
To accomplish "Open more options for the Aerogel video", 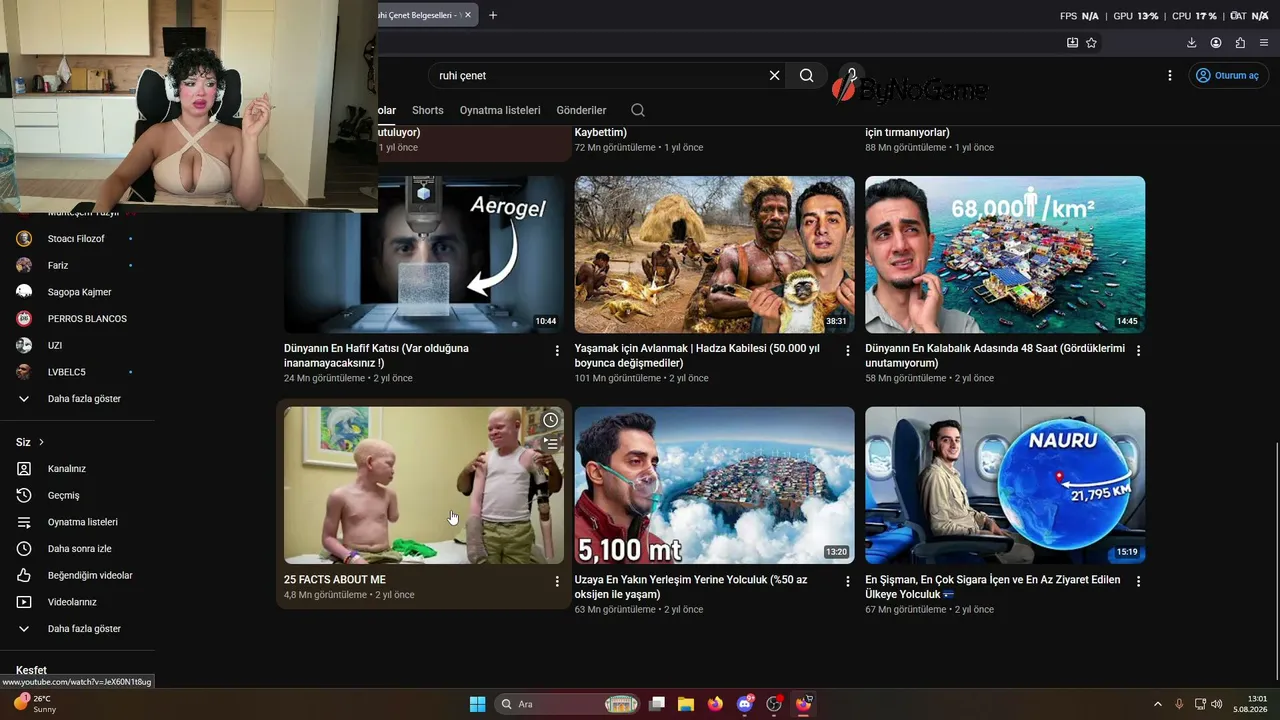I will tap(557, 351).
